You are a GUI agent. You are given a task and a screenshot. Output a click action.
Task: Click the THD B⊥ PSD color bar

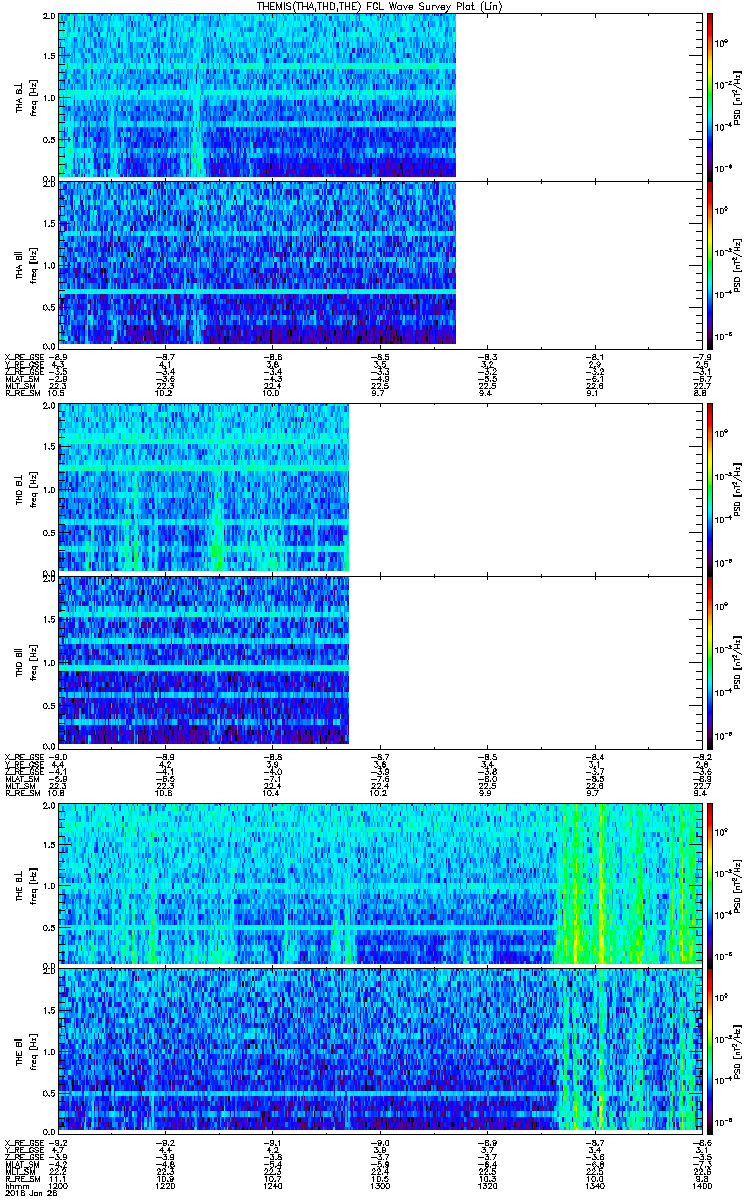point(710,488)
